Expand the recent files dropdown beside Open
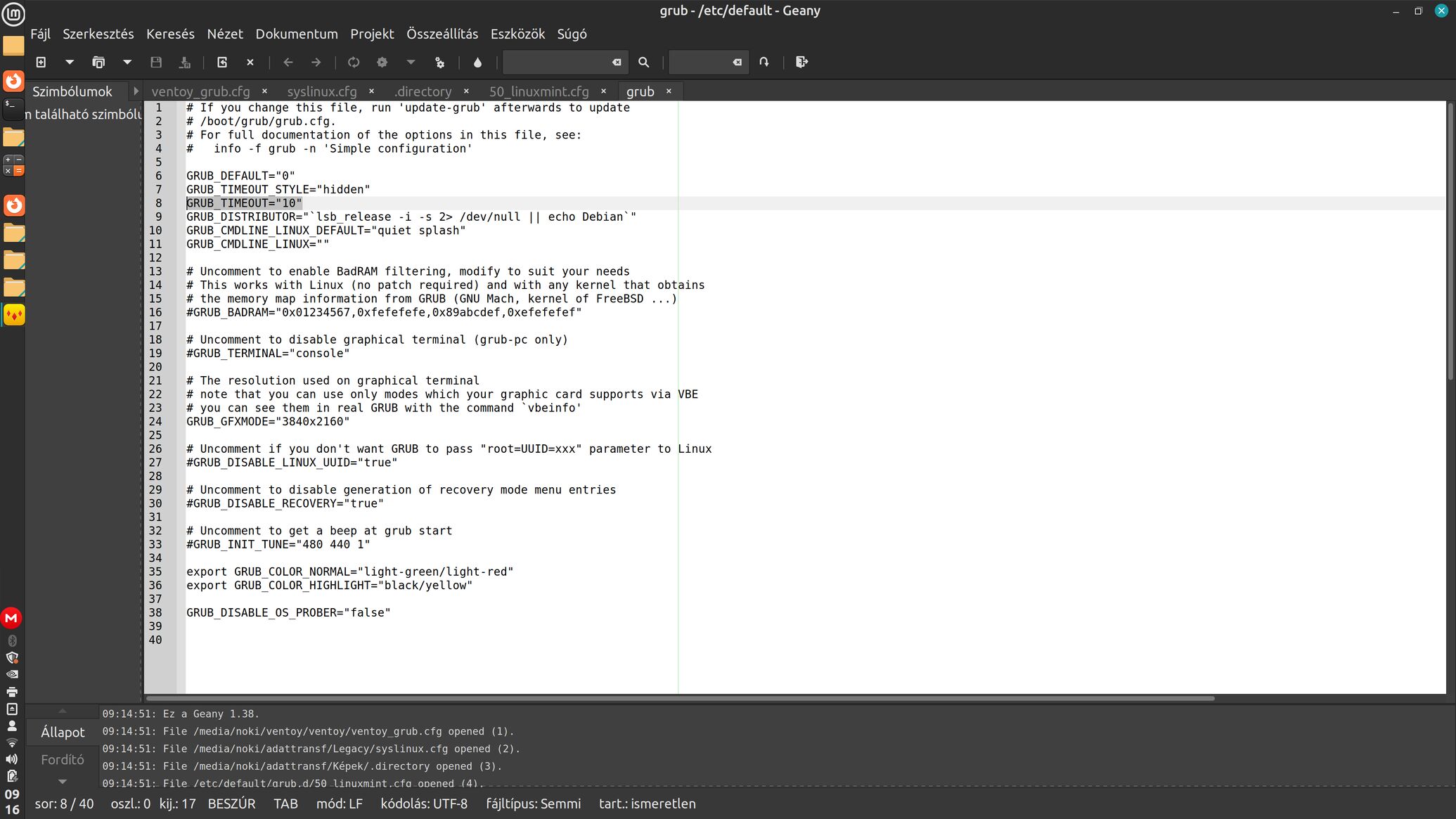Screen dimensions: 1456x819 [127, 63]
